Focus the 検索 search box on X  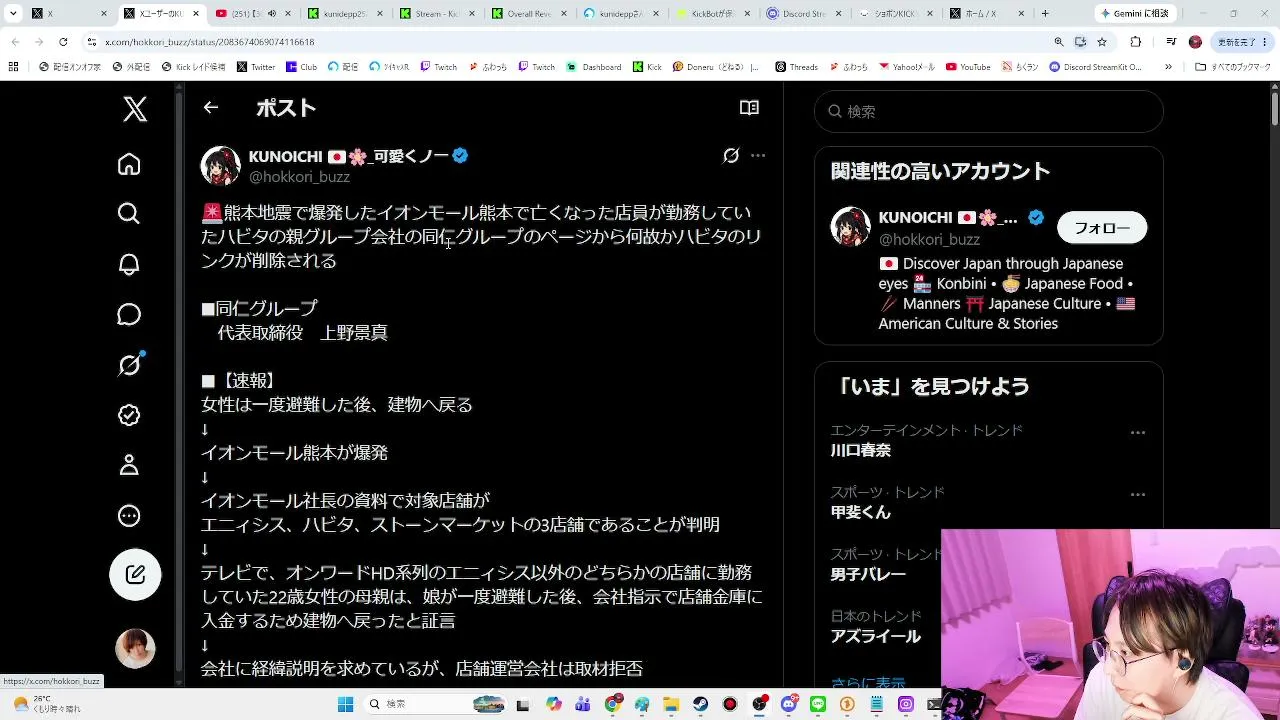click(989, 112)
